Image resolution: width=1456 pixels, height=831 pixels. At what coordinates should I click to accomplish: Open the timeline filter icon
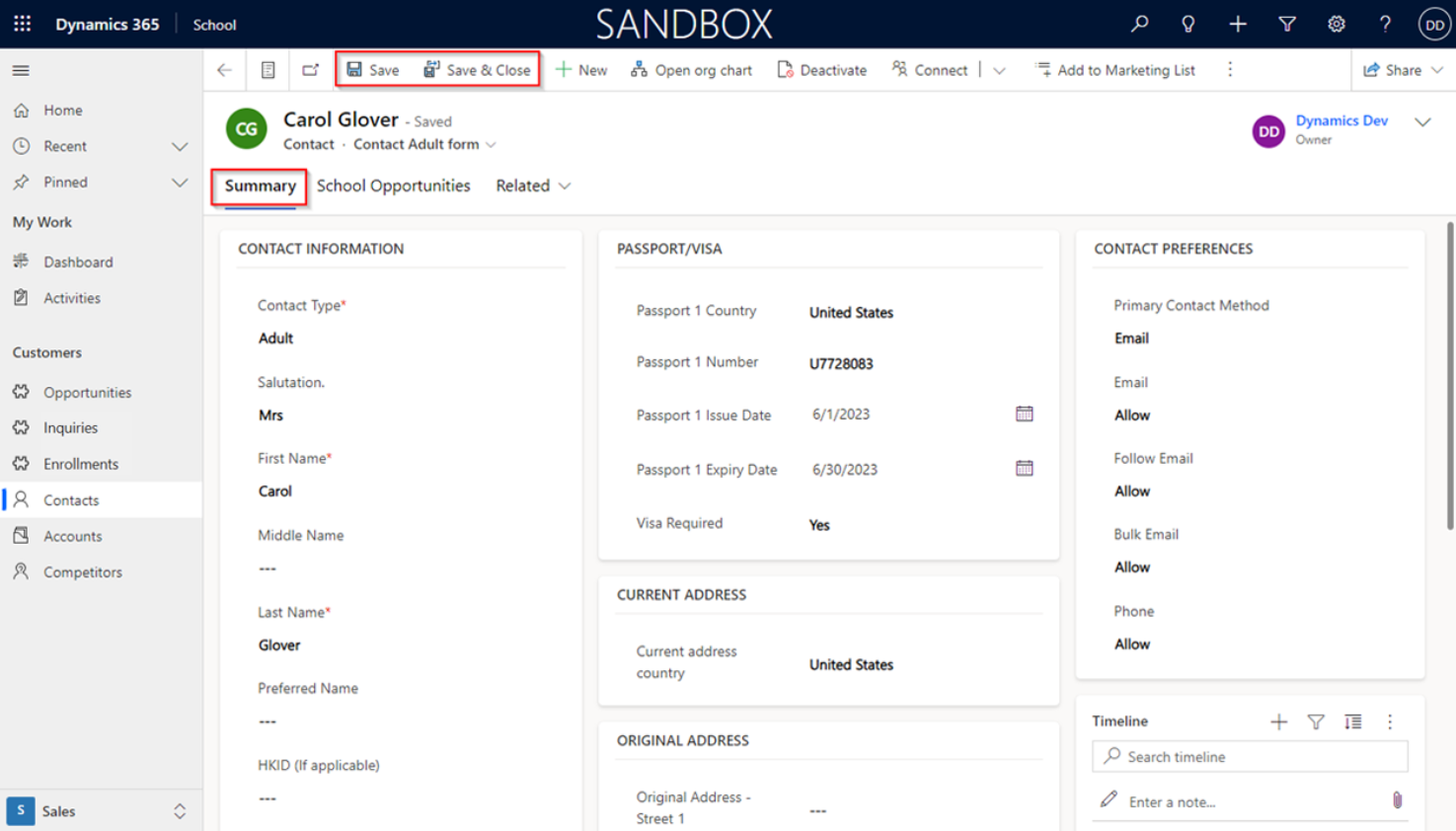click(1316, 722)
